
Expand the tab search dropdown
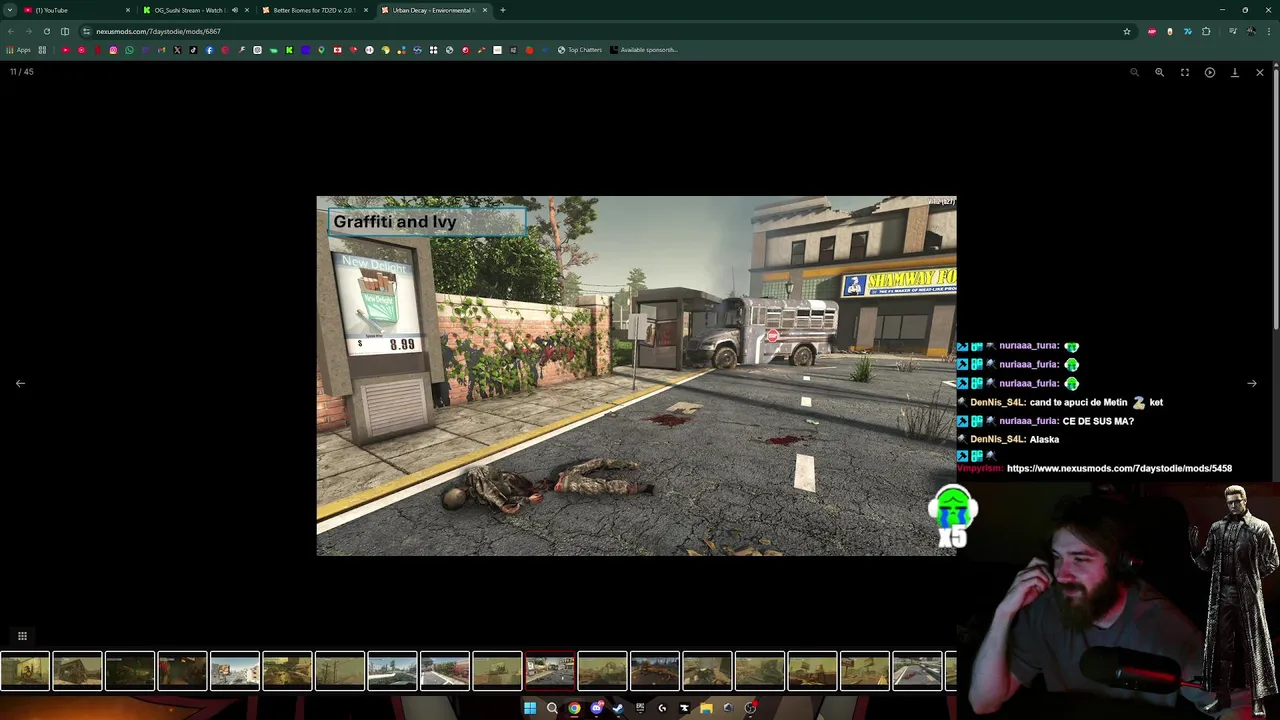click(9, 10)
